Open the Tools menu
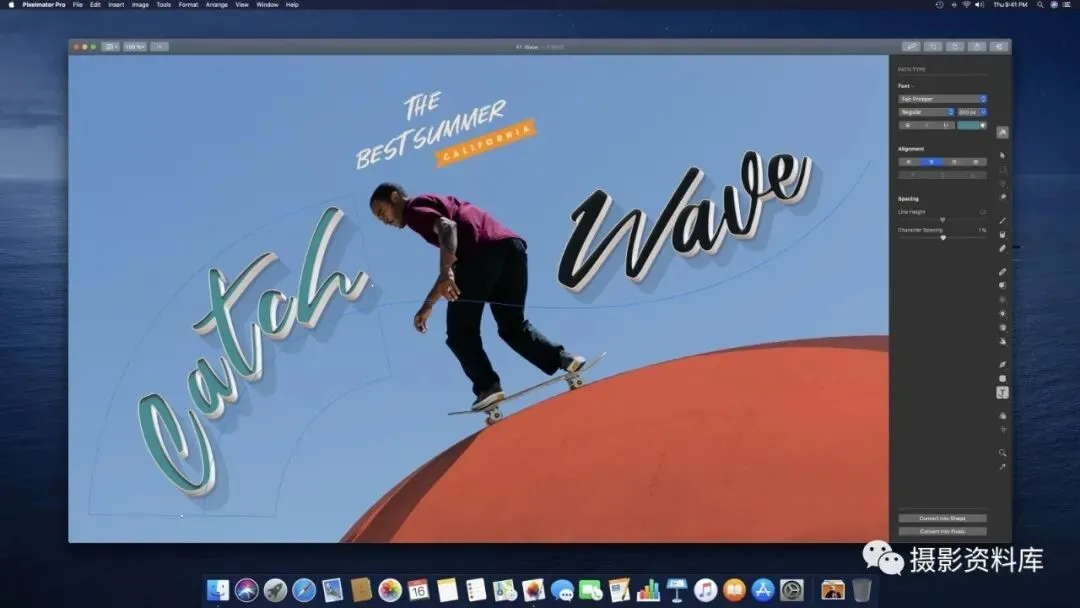This screenshot has height=608, width=1080. (163, 5)
